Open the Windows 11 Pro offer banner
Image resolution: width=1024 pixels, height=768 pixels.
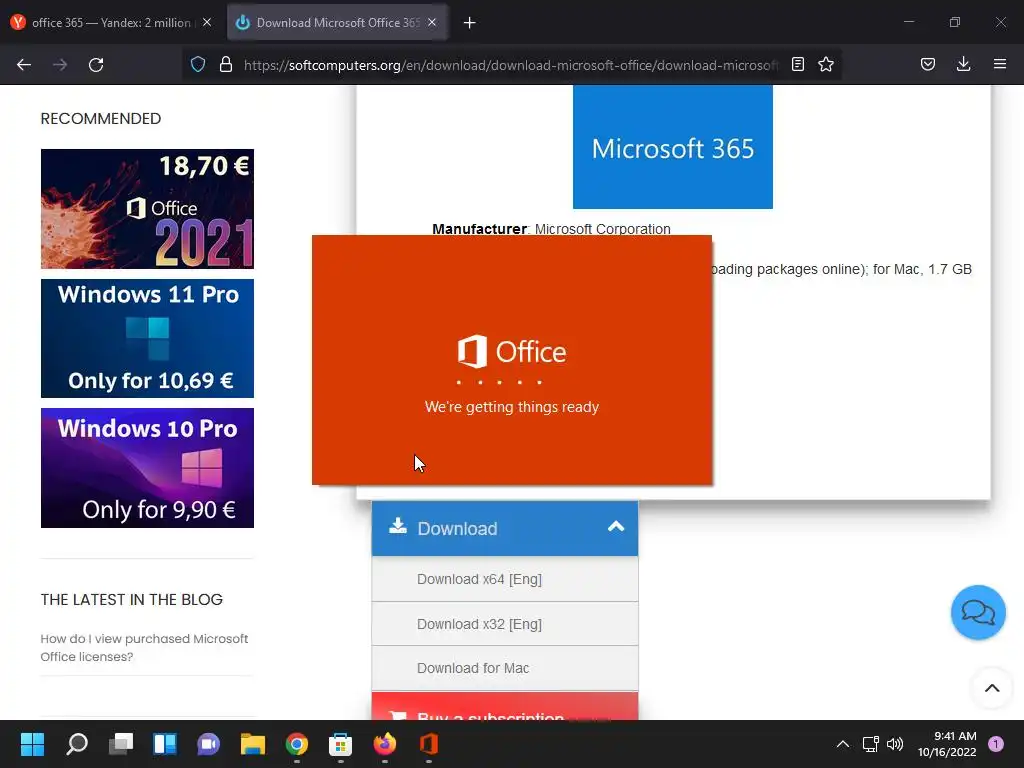(x=147, y=338)
